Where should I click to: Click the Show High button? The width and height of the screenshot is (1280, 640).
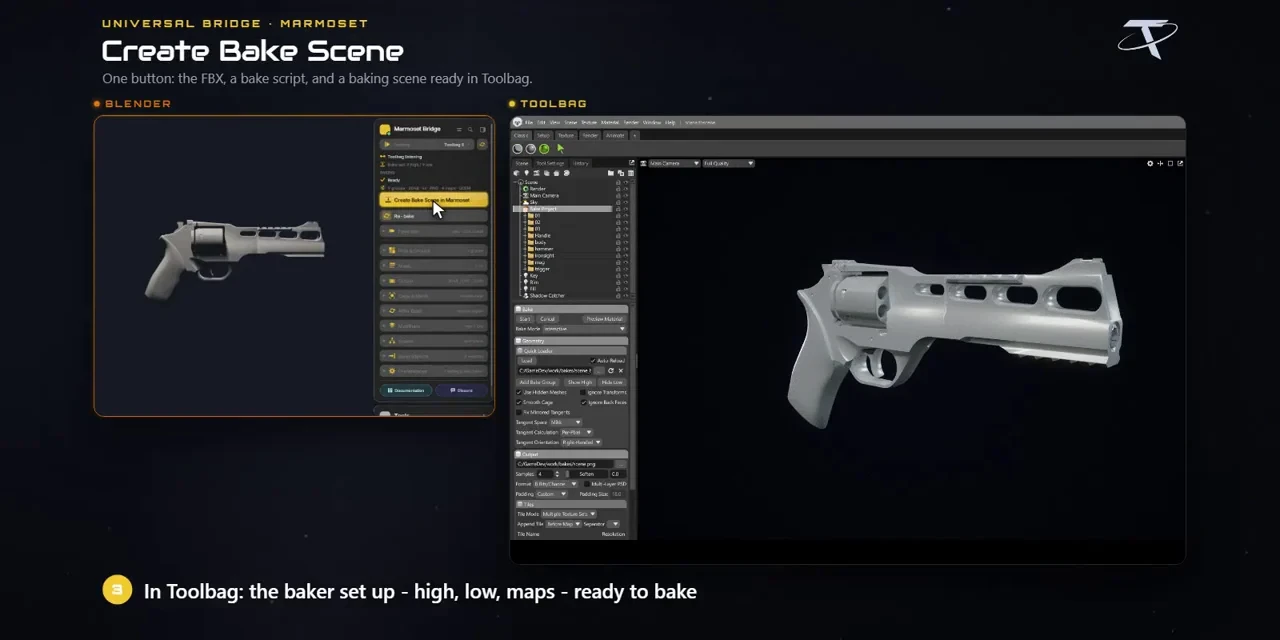580,382
